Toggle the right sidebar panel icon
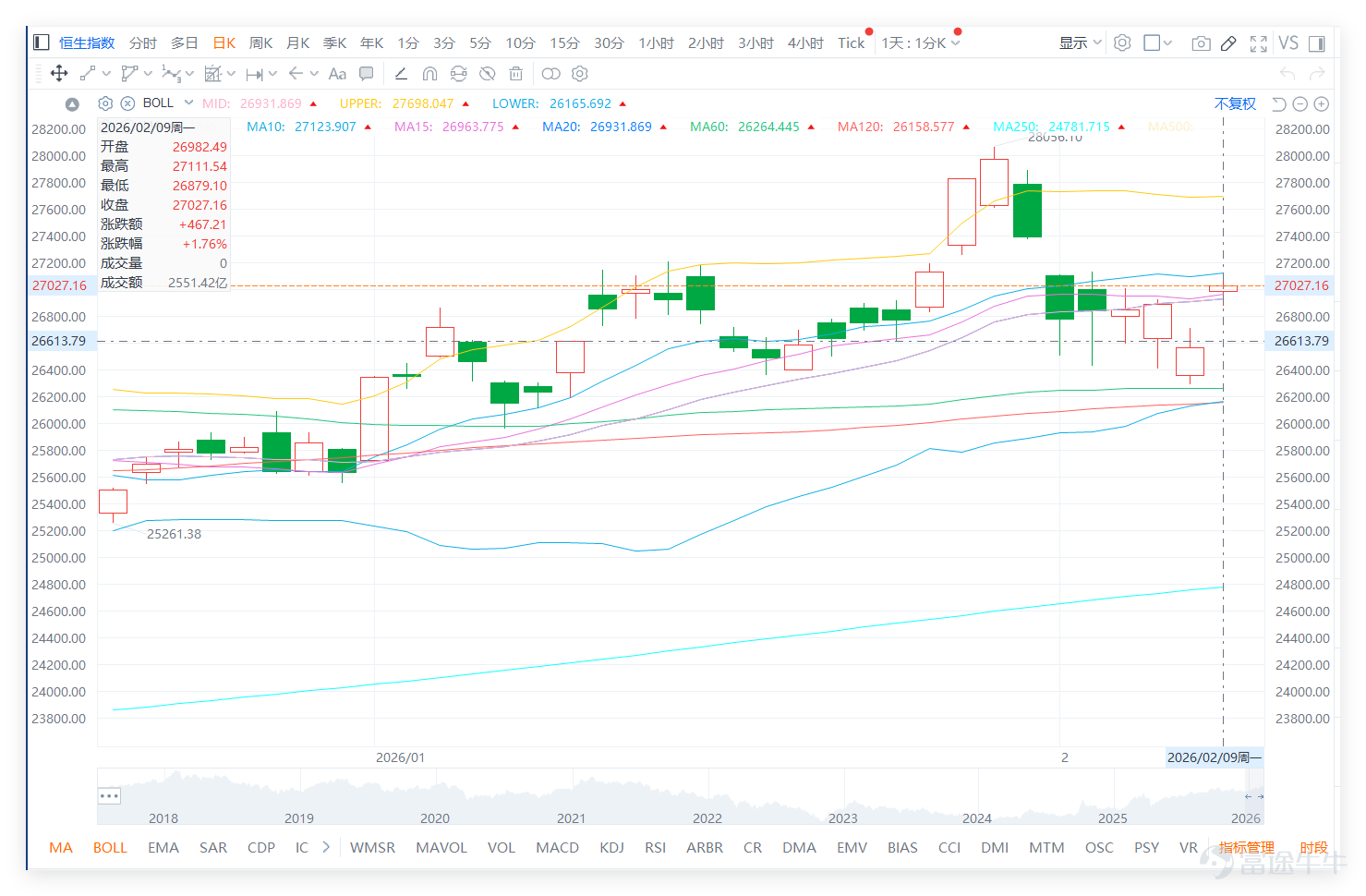The width and height of the screenshot is (1366, 896). coord(1317,43)
